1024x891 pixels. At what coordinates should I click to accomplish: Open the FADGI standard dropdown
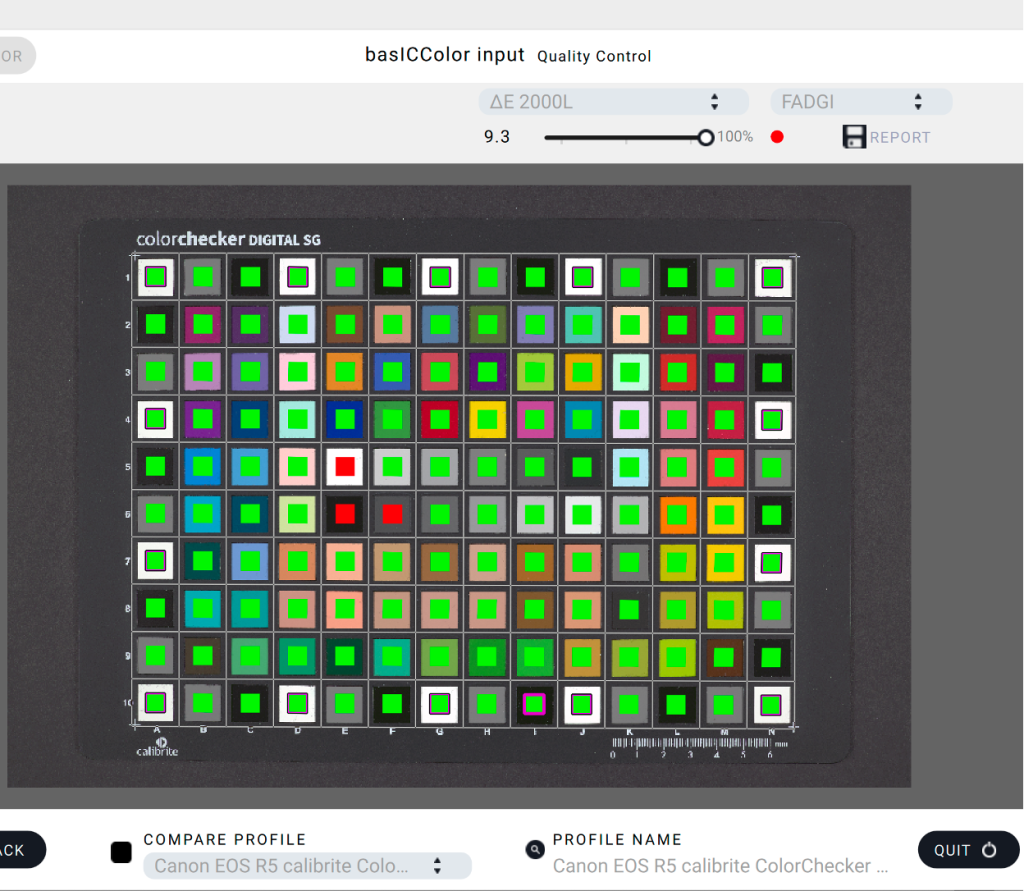860,101
